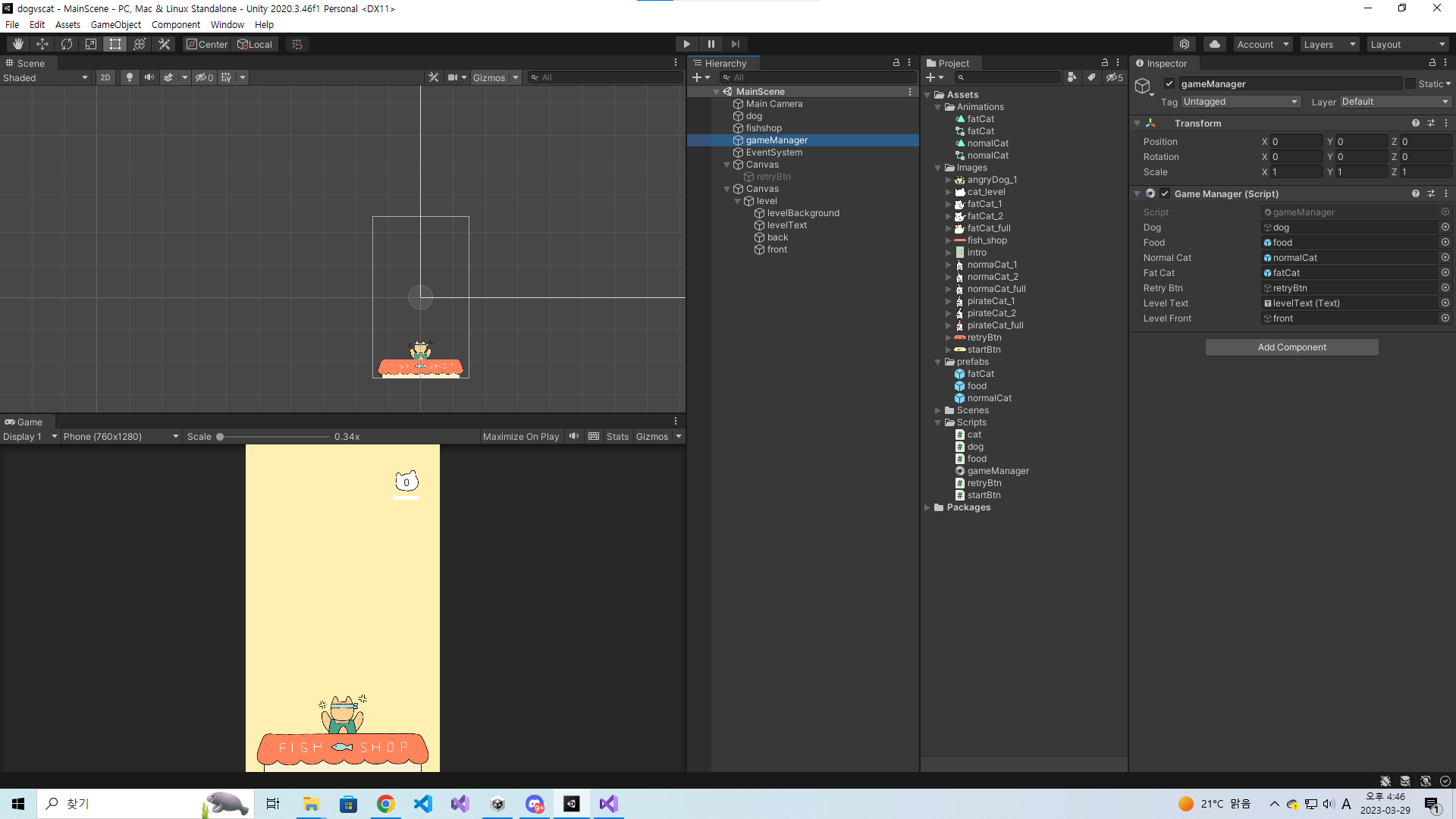Adjust the Game view Scale slider
This screenshot has width=1456, height=819.
(x=273, y=437)
